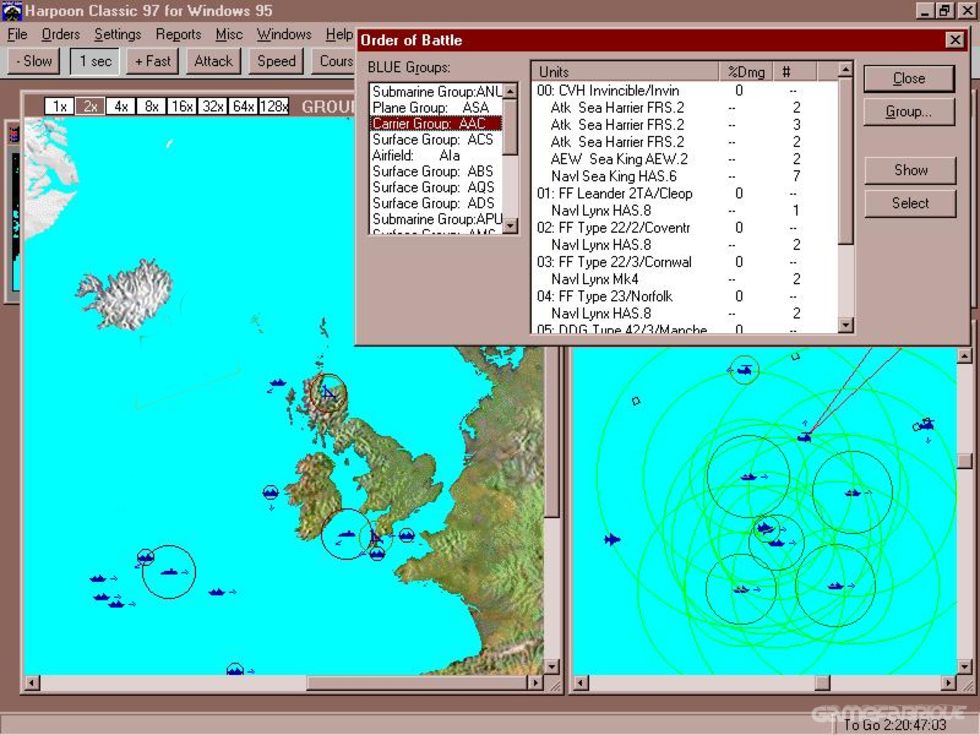
Task: Click the + Fast time compression button
Action: (x=152, y=61)
